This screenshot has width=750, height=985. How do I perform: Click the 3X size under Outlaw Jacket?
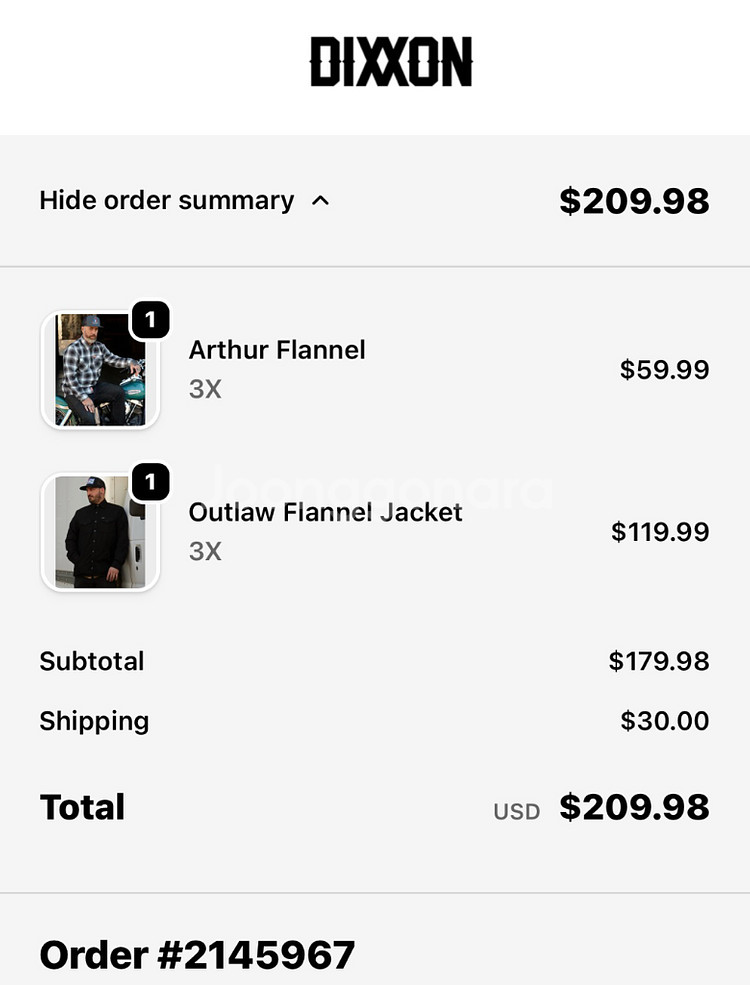coord(205,551)
